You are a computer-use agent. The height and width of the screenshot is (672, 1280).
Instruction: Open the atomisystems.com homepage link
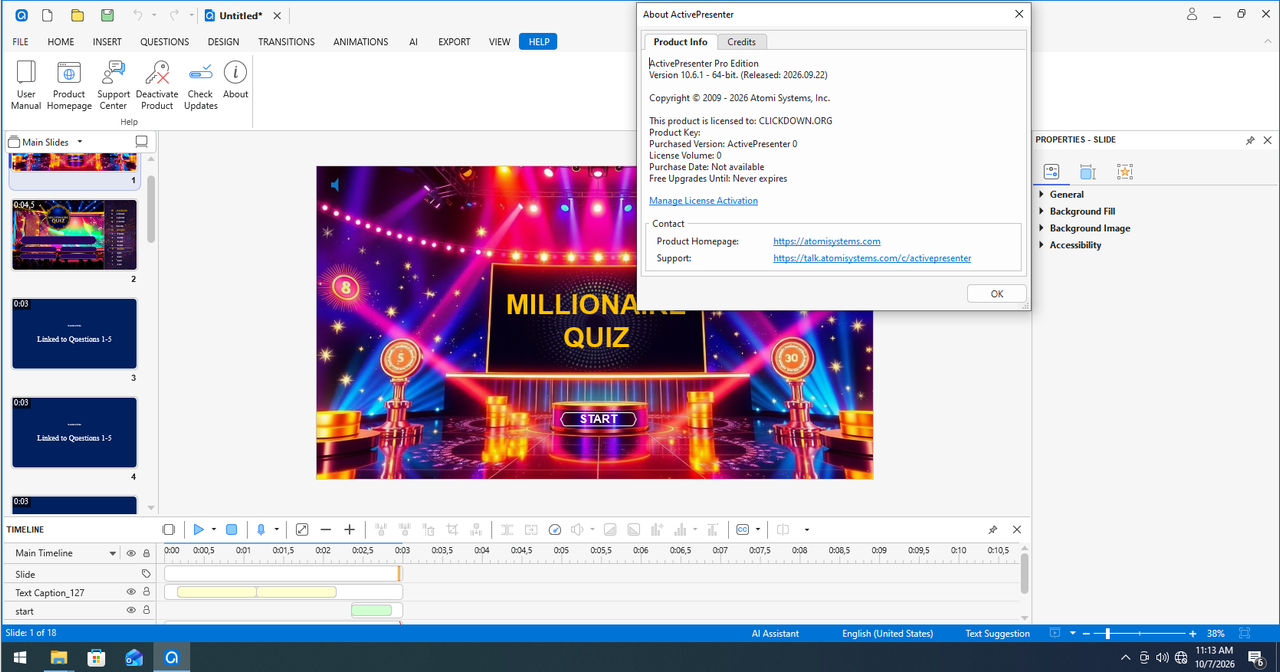pos(827,241)
